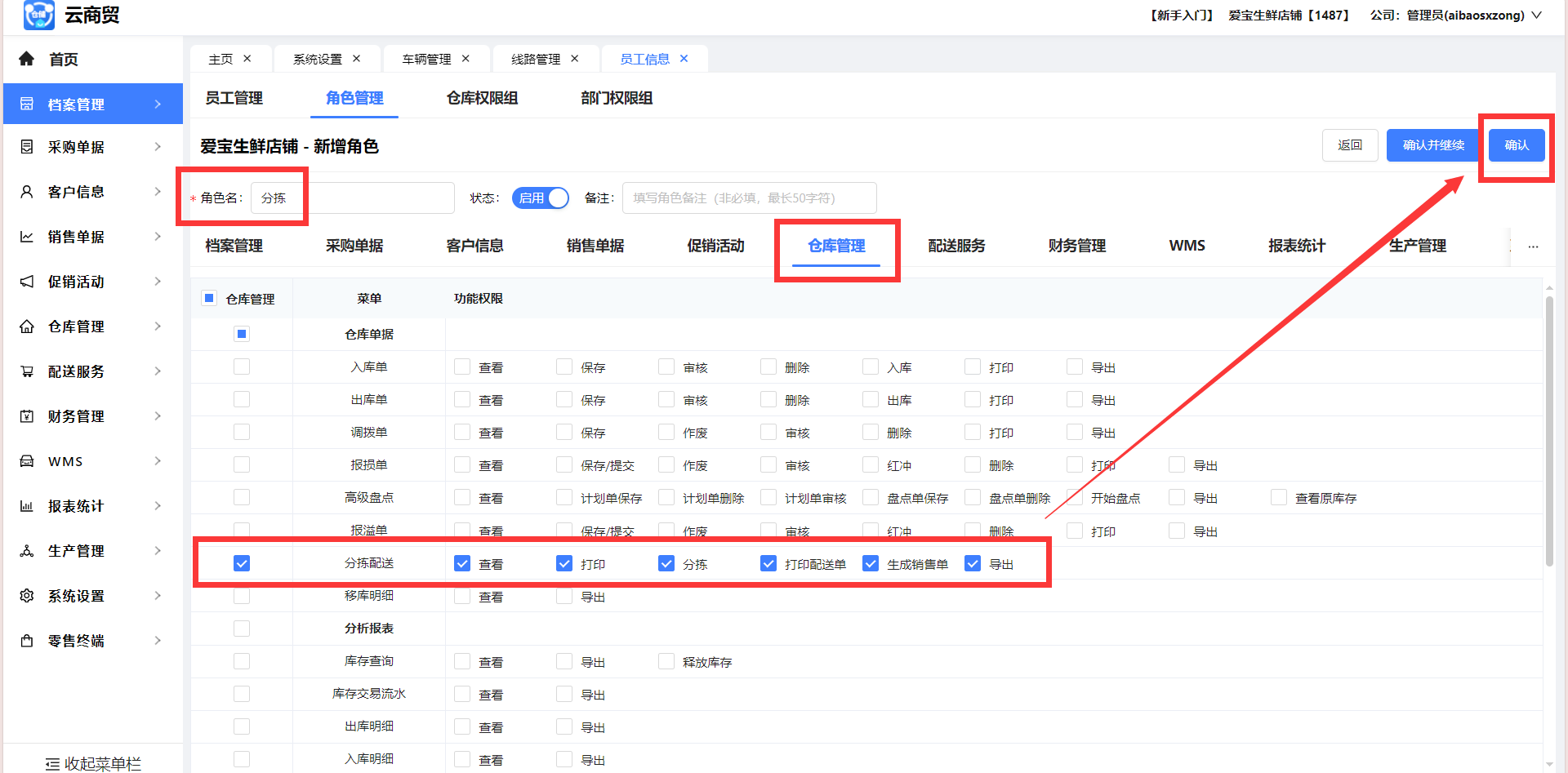
Task: Expand the 仓库管理 sidebar menu arrow
Action: click(x=158, y=327)
